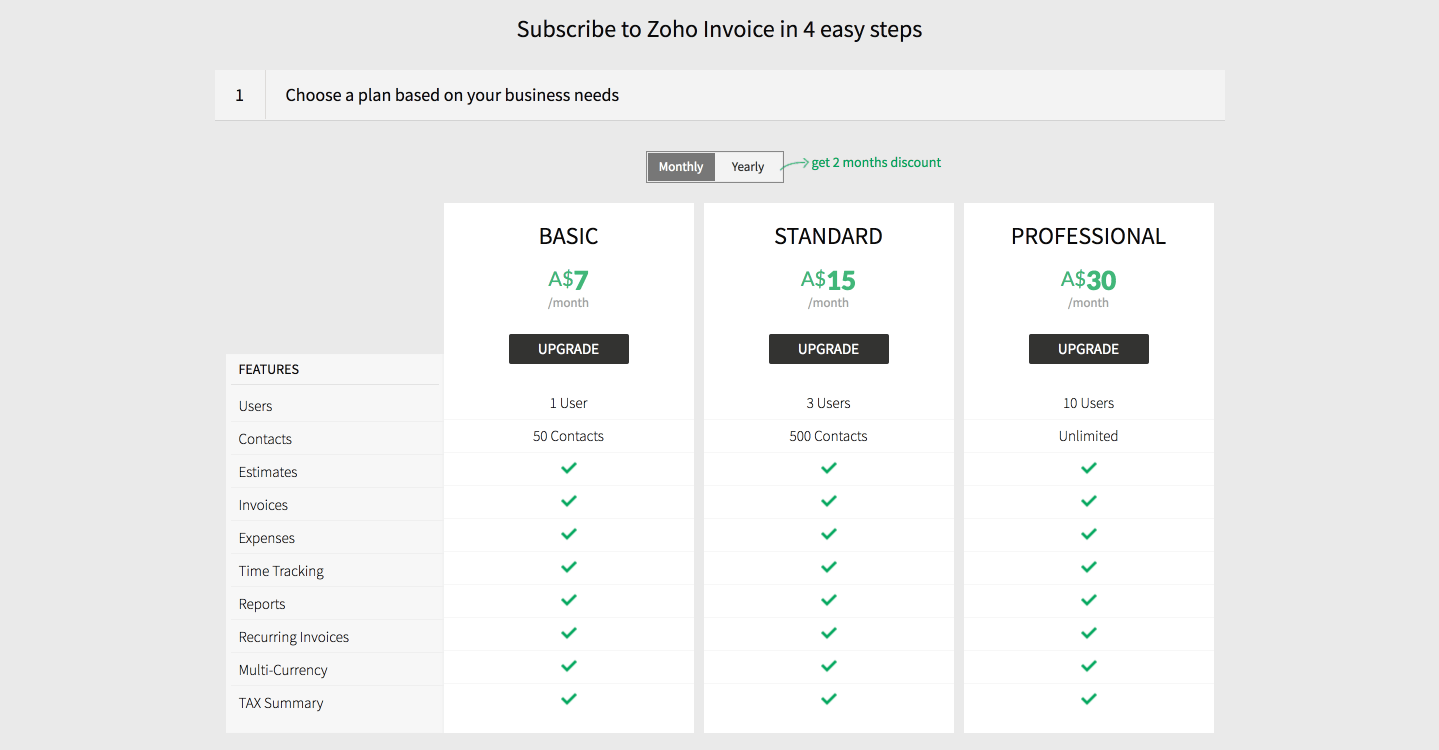Image resolution: width=1439 pixels, height=750 pixels.
Task: Click the Expenses checkmark in STANDARD column
Action: (828, 534)
